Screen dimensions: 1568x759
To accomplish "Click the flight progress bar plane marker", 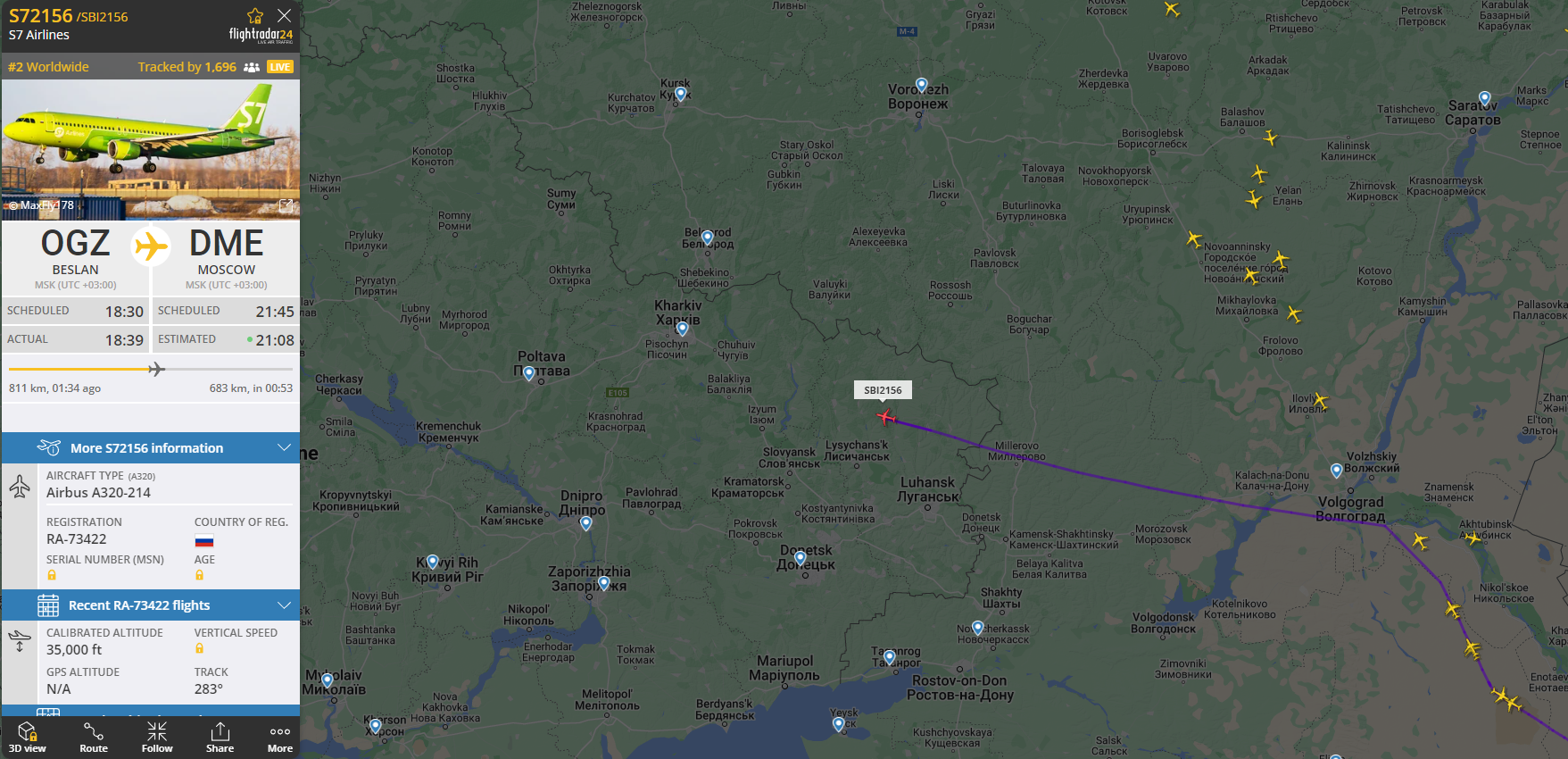I will tap(156, 369).
